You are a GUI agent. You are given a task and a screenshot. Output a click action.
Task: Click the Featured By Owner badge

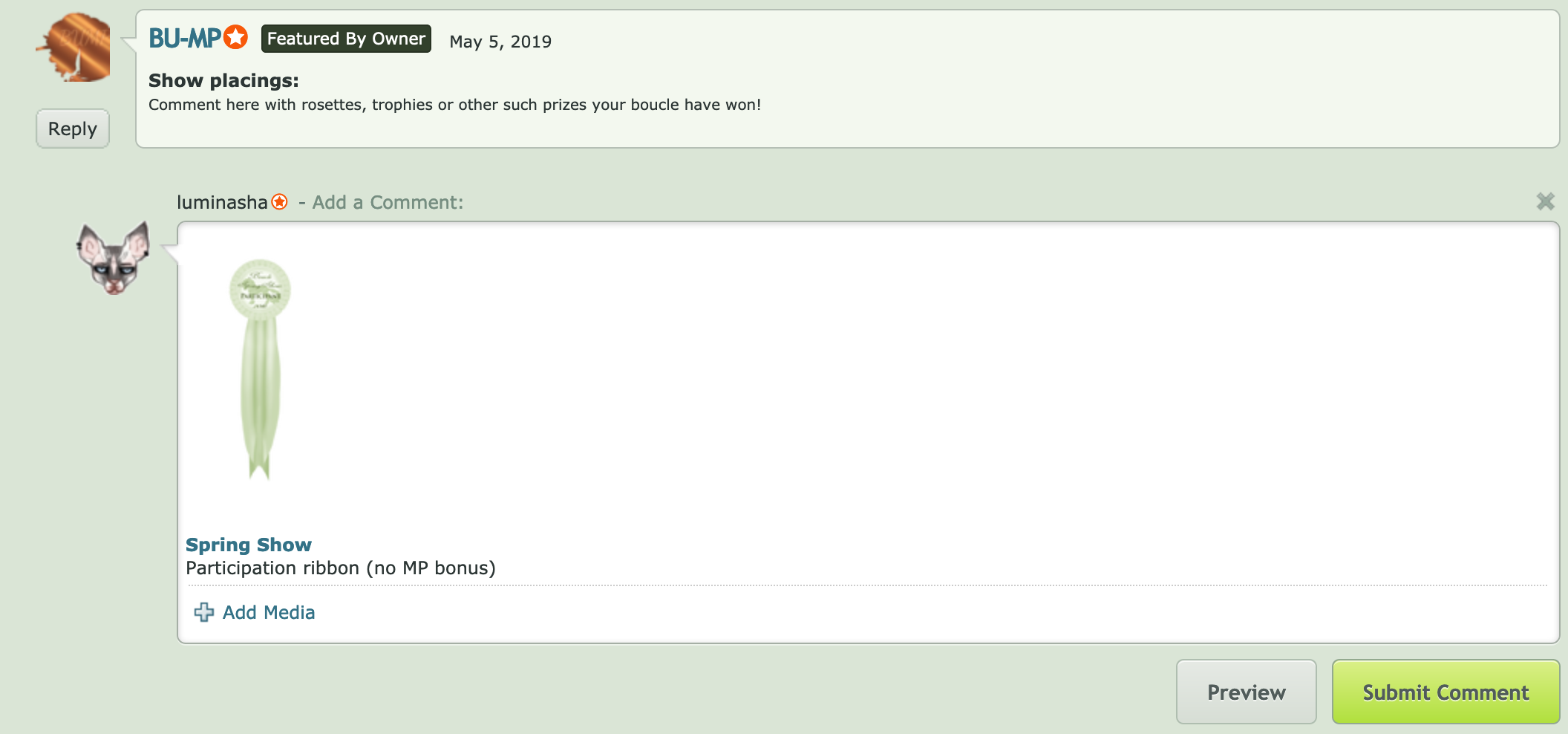coord(346,39)
